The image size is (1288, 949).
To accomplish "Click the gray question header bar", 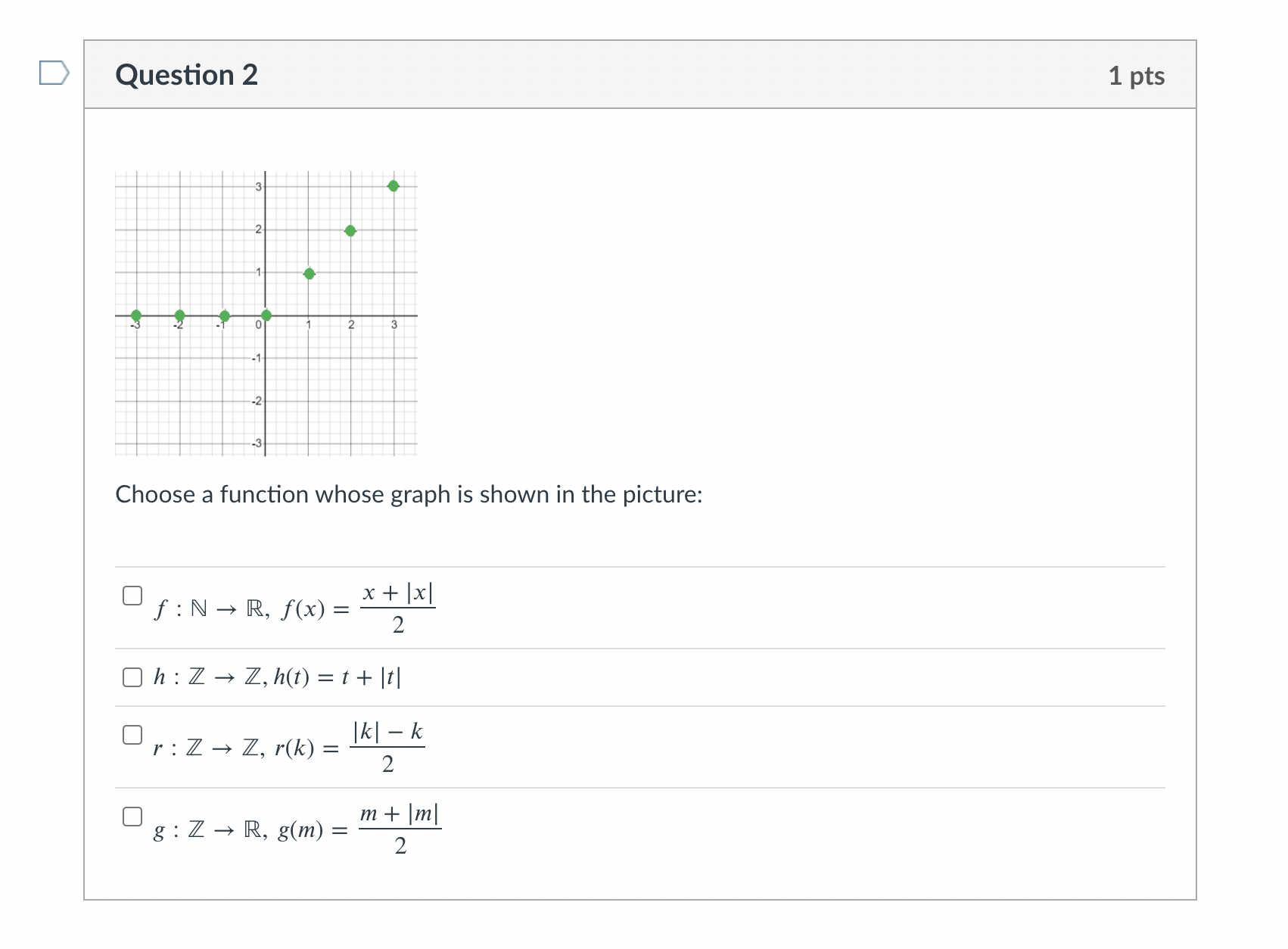I will pos(643,74).
